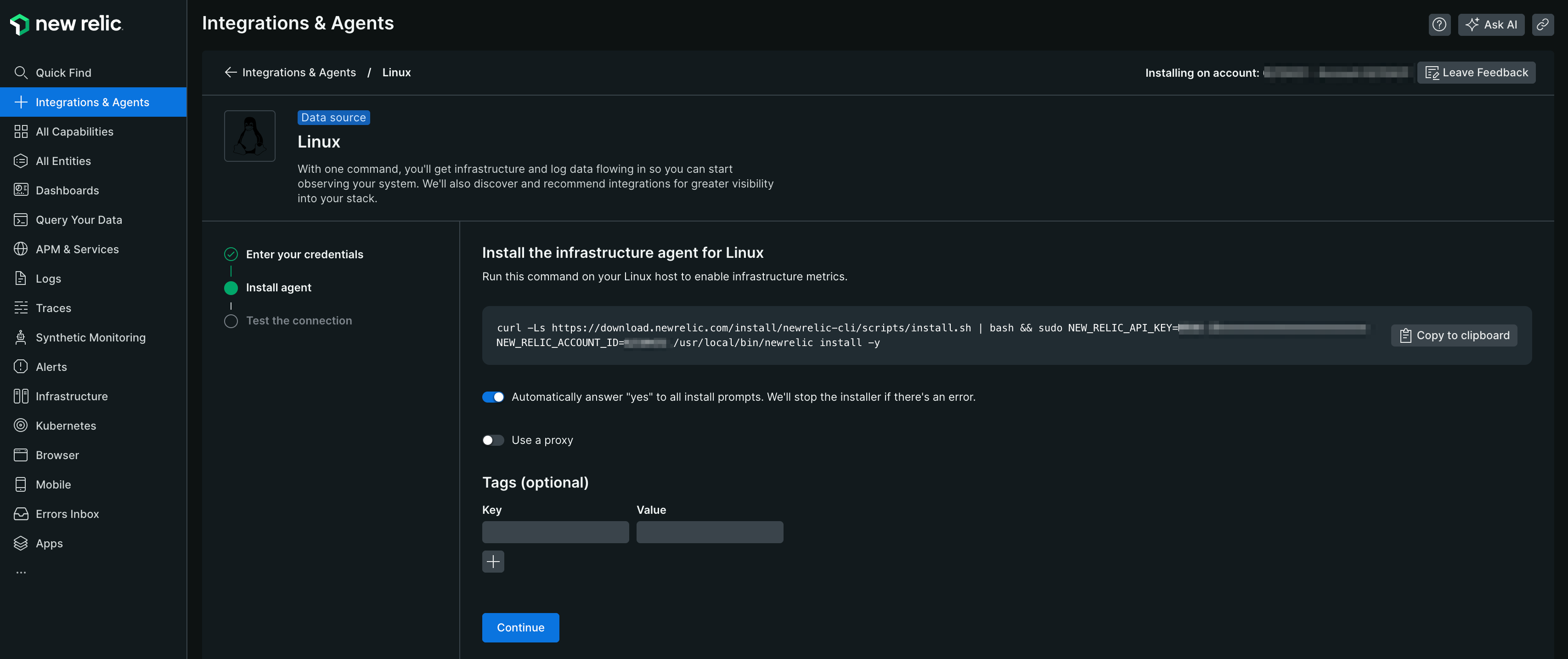Click the Continue button
This screenshot has height=659, width=1568.
pos(520,627)
